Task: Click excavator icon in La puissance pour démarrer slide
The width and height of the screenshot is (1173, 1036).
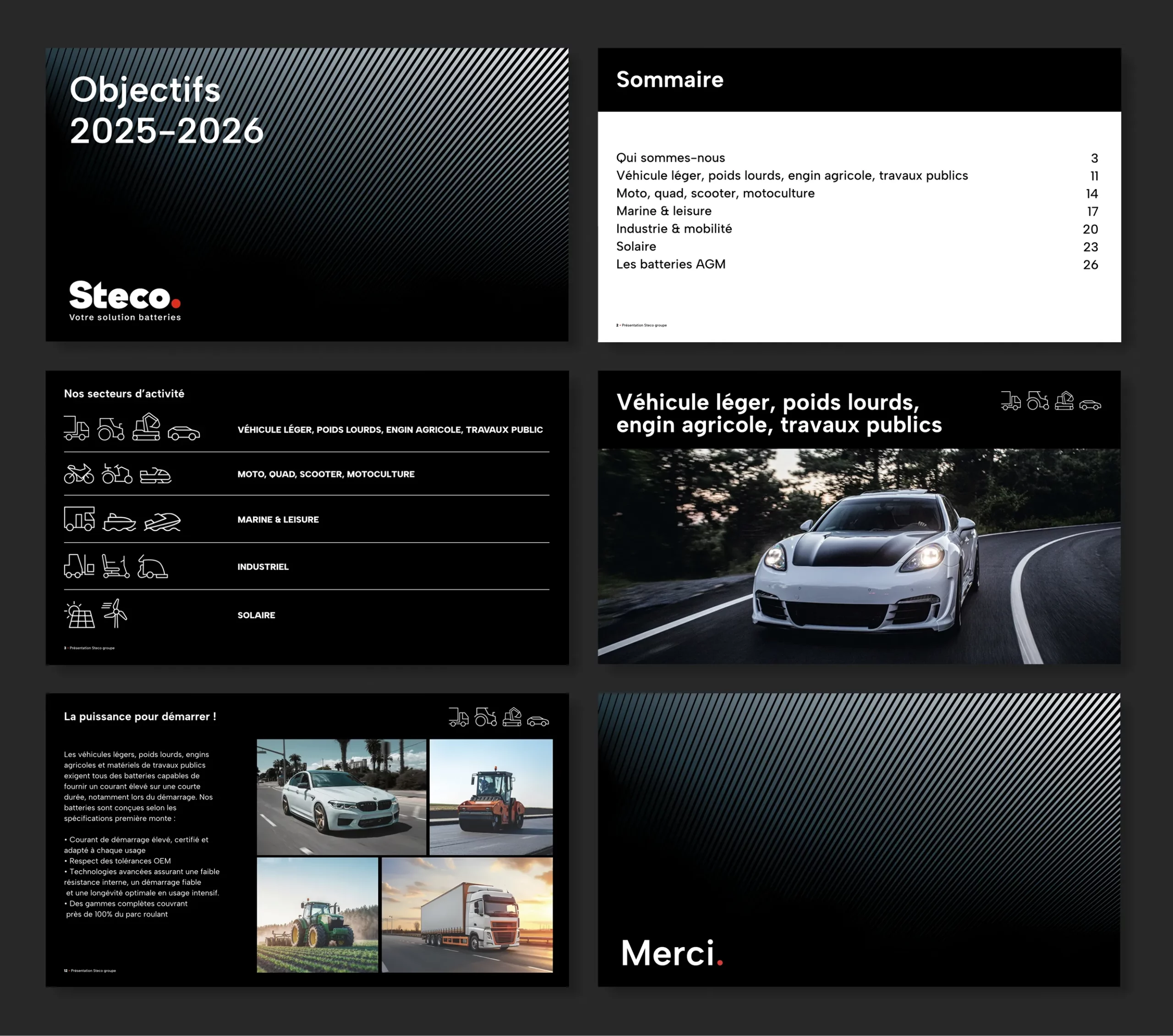Action: (x=512, y=717)
